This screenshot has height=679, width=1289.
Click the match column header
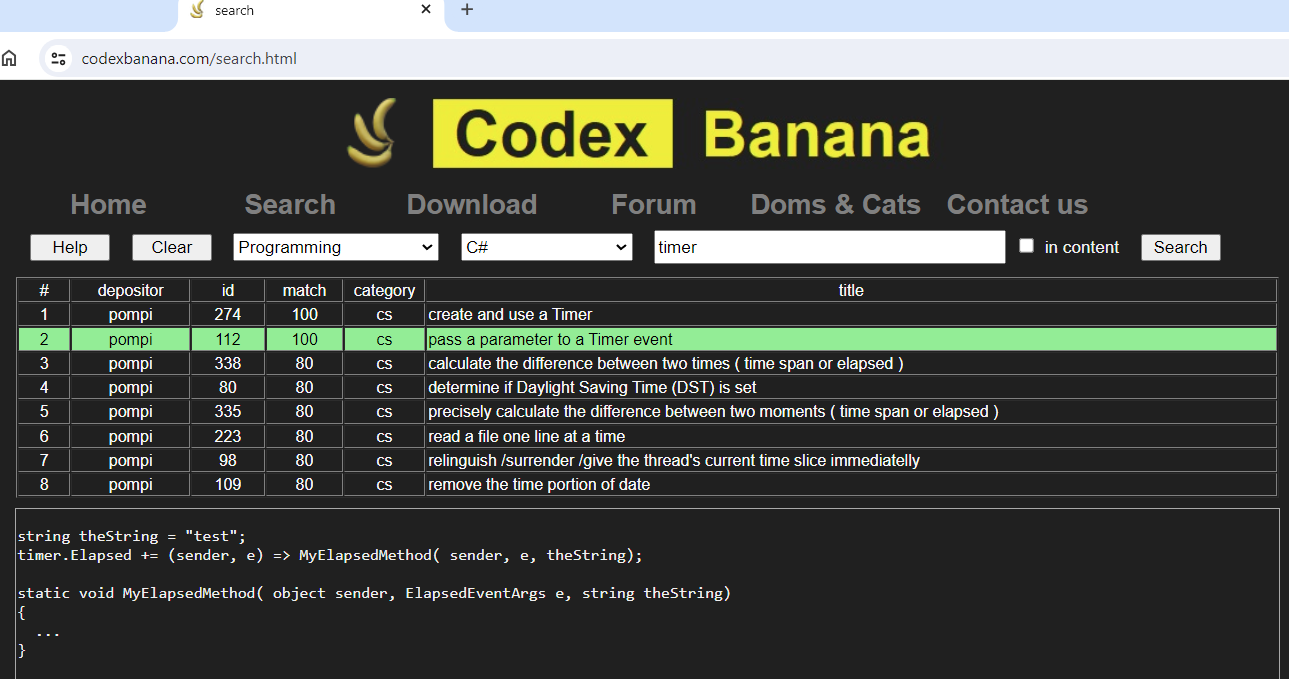coord(305,290)
